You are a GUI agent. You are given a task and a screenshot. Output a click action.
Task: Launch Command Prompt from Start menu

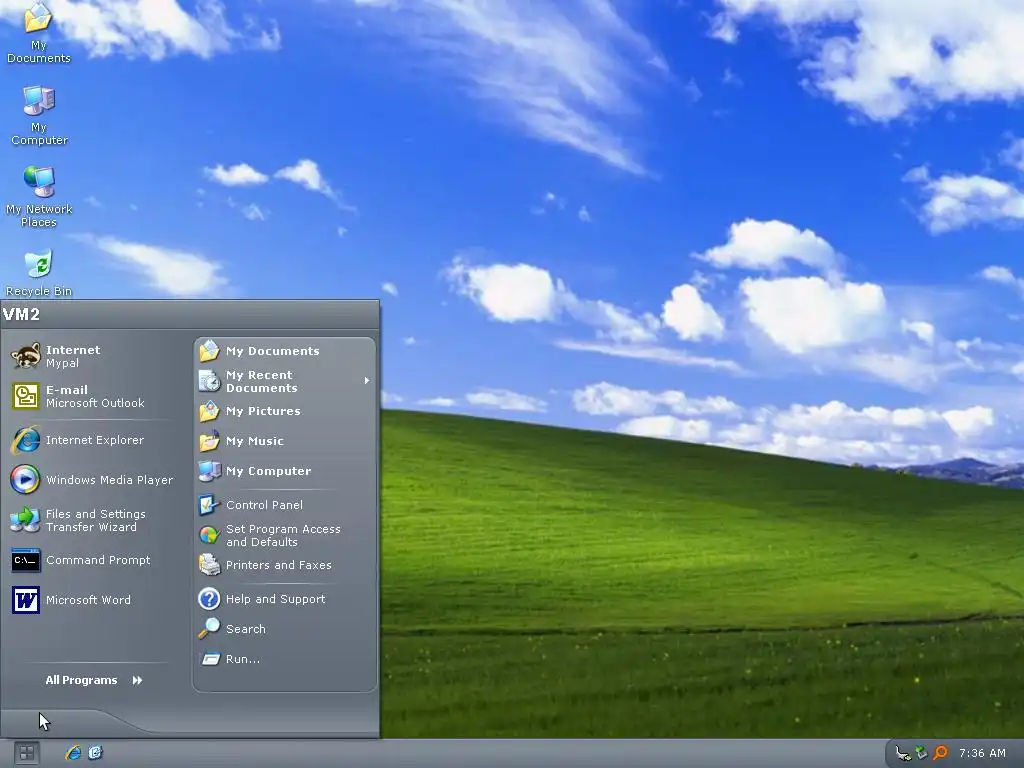click(x=91, y=560)
